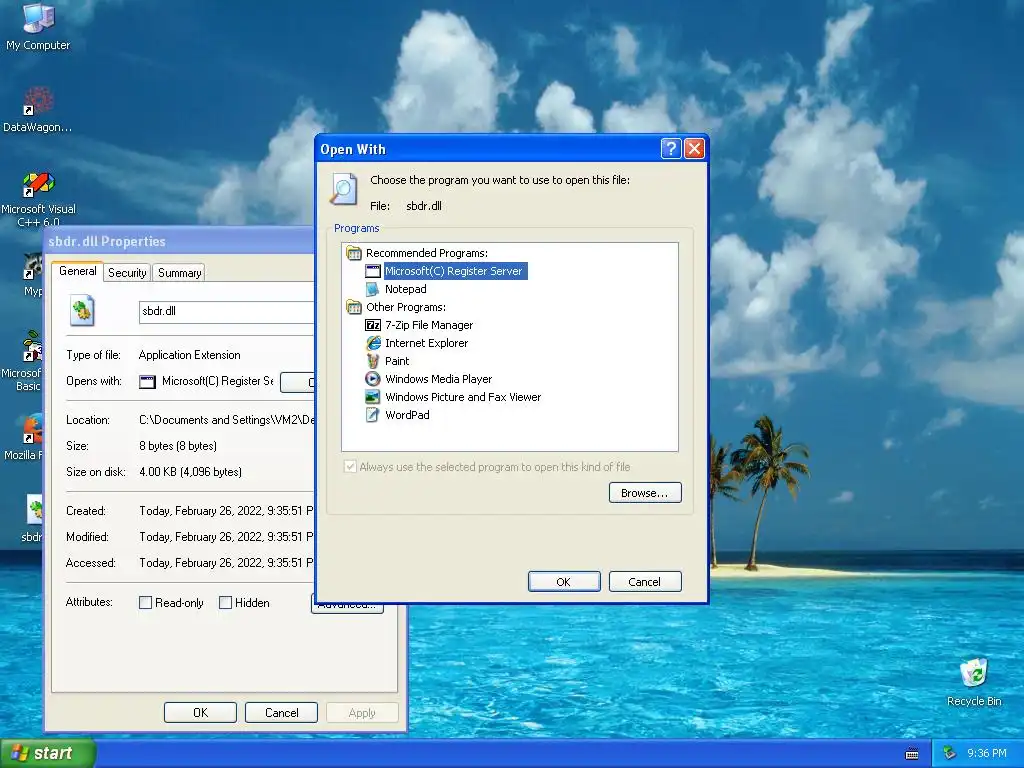The height and width of the screenshot is (768, 1024).
Task: Open the Recycle Bin
Action: tap(974, 682)
